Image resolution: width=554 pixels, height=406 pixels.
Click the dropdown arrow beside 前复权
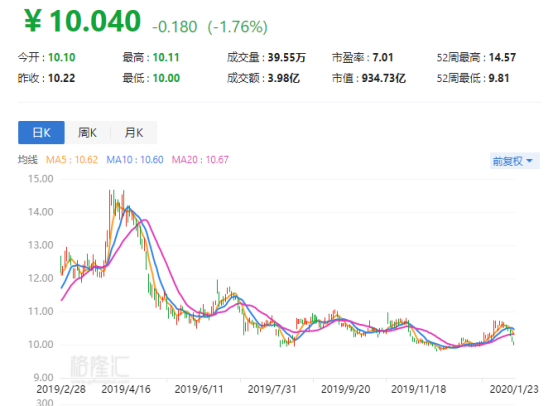(x=529, y=161)
